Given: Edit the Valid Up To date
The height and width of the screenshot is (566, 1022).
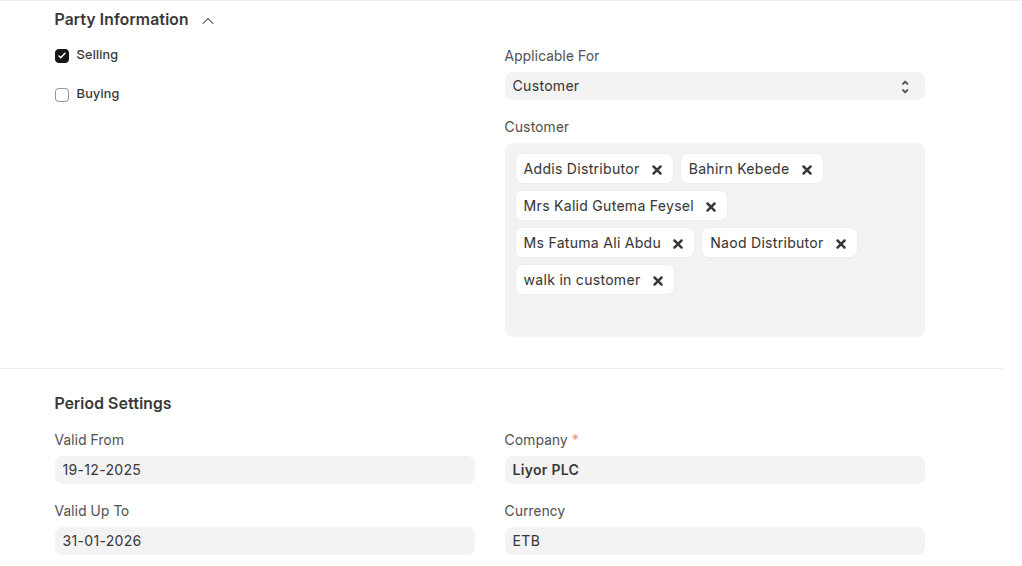Looking at the screenshot, I should pos(264,541).
